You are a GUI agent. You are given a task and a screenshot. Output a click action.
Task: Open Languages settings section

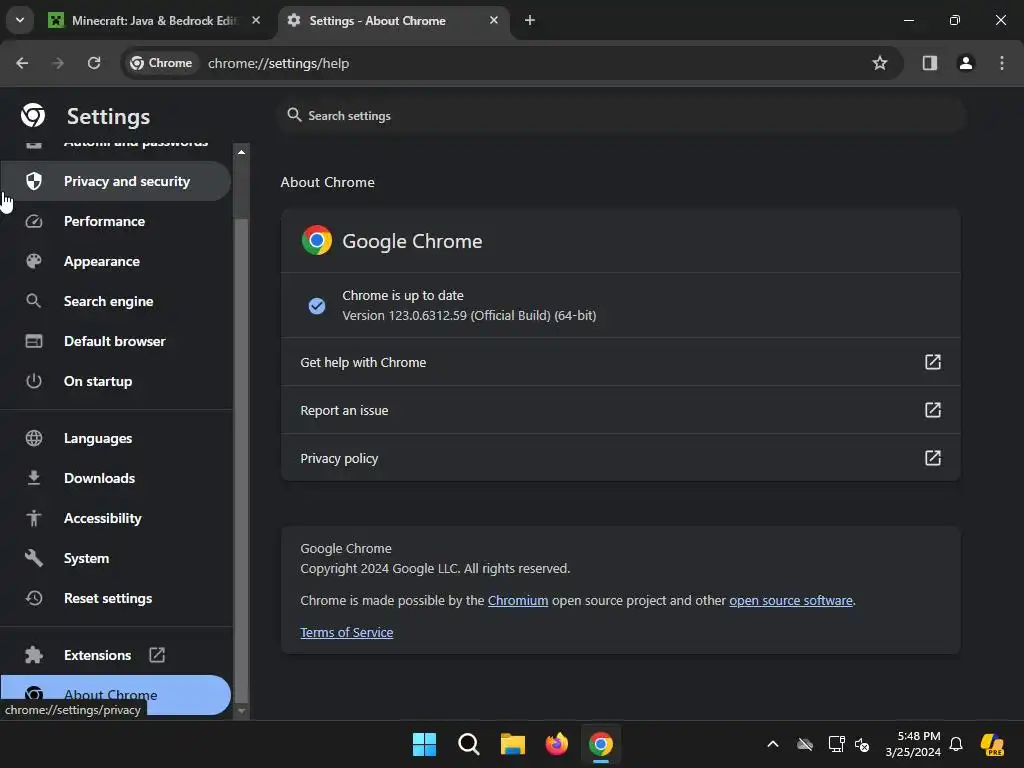click(116, 438)
